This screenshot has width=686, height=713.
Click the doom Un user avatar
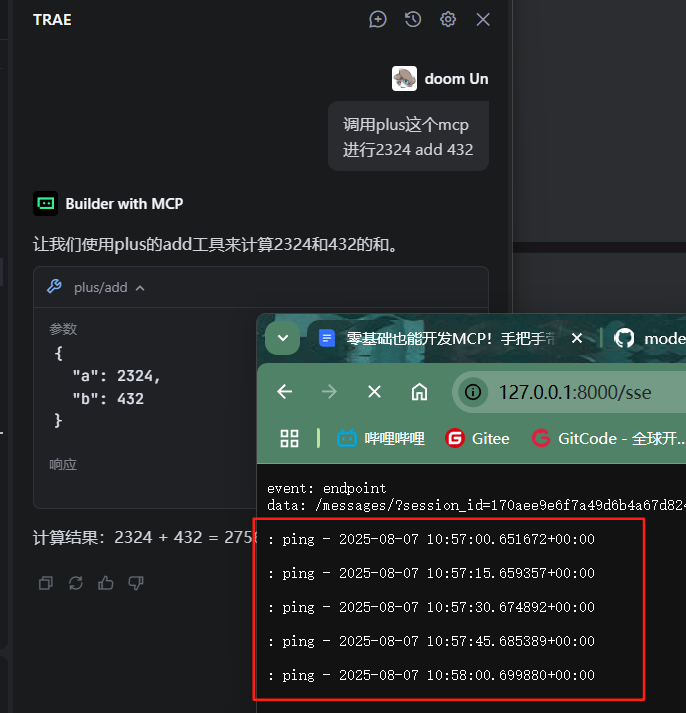[x=404, y=79]
